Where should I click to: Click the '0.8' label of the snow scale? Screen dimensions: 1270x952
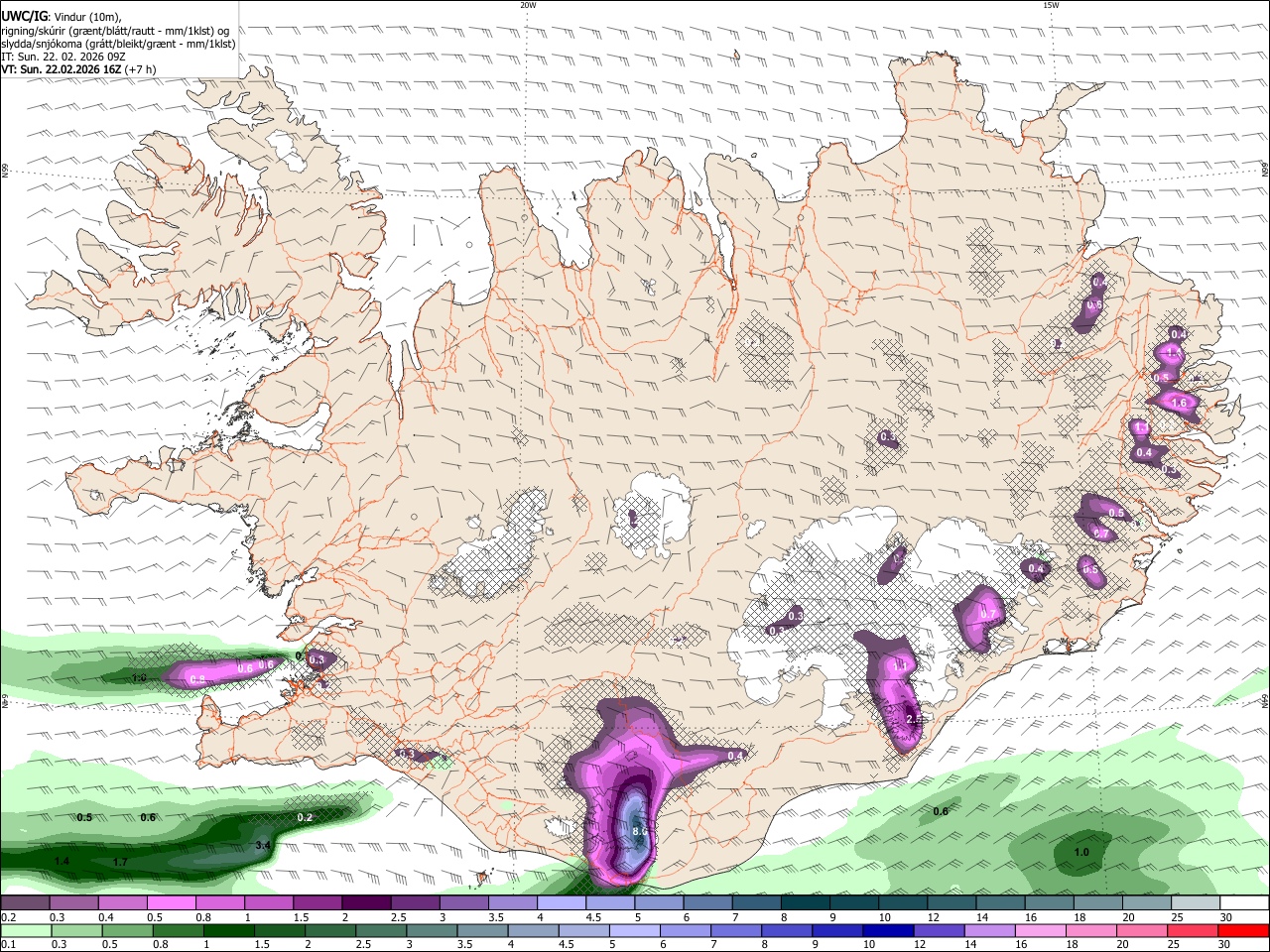click(x=203, y=917)
